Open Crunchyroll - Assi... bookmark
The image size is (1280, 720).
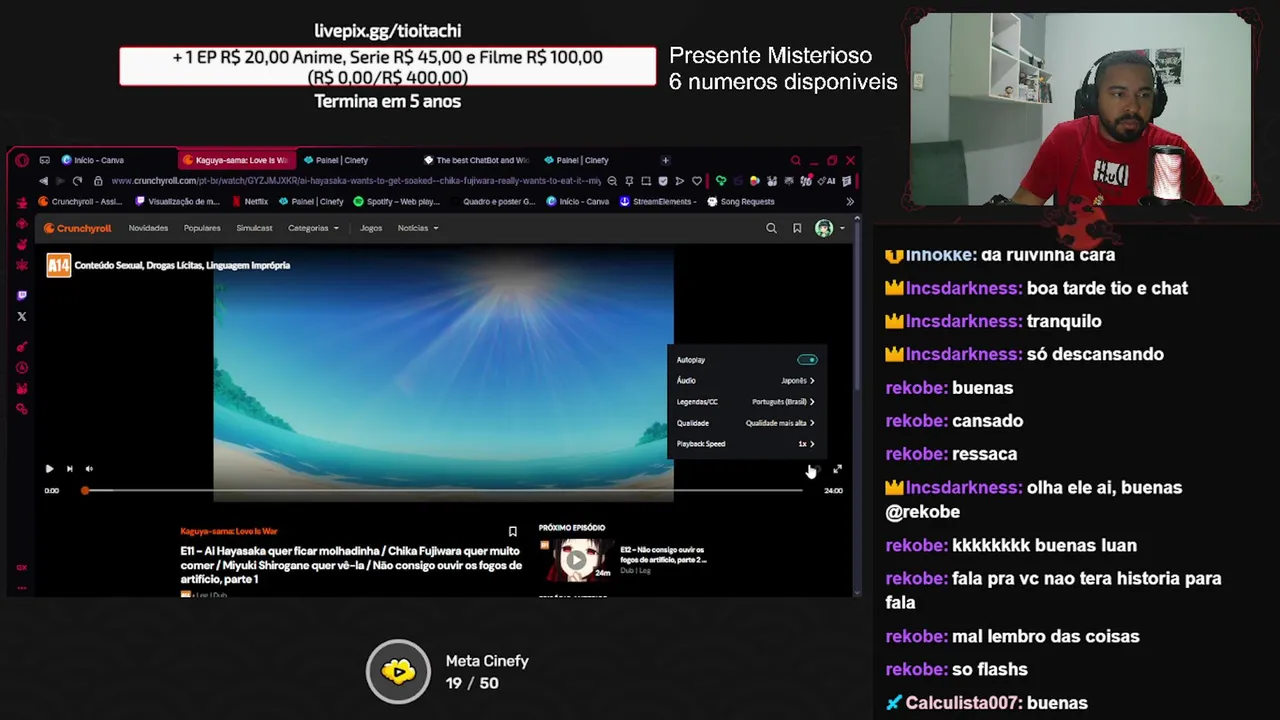click(80, 202)
